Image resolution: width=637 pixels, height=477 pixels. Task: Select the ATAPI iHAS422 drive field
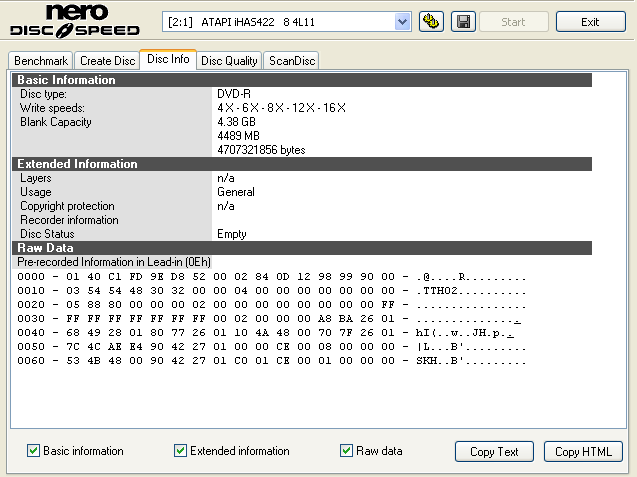(286, 22)
